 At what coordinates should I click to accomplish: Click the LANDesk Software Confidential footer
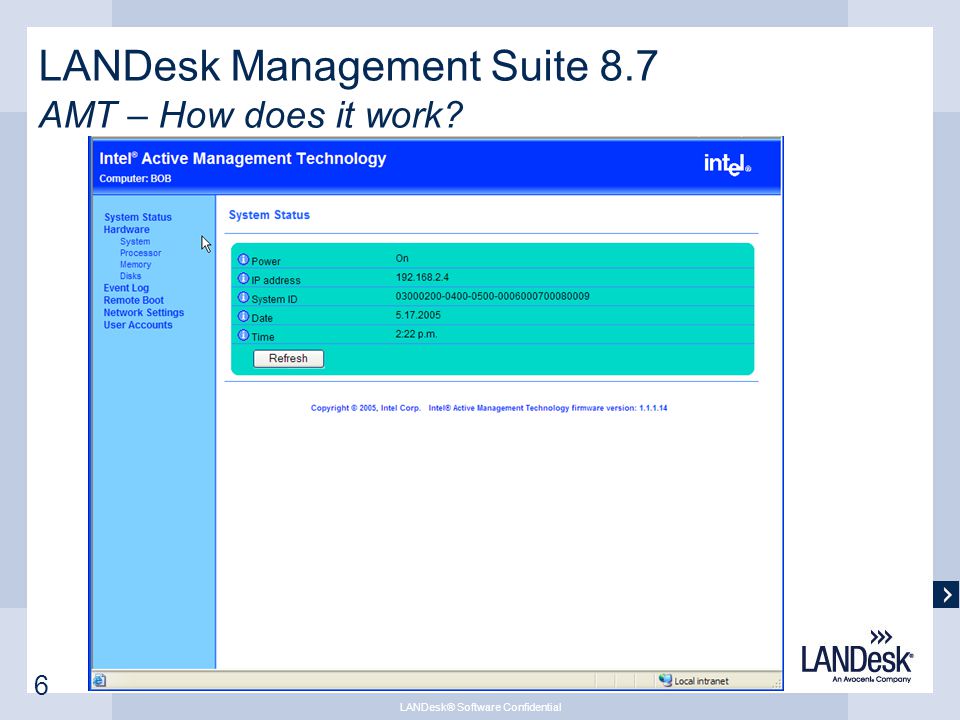[x=480, y=707]
